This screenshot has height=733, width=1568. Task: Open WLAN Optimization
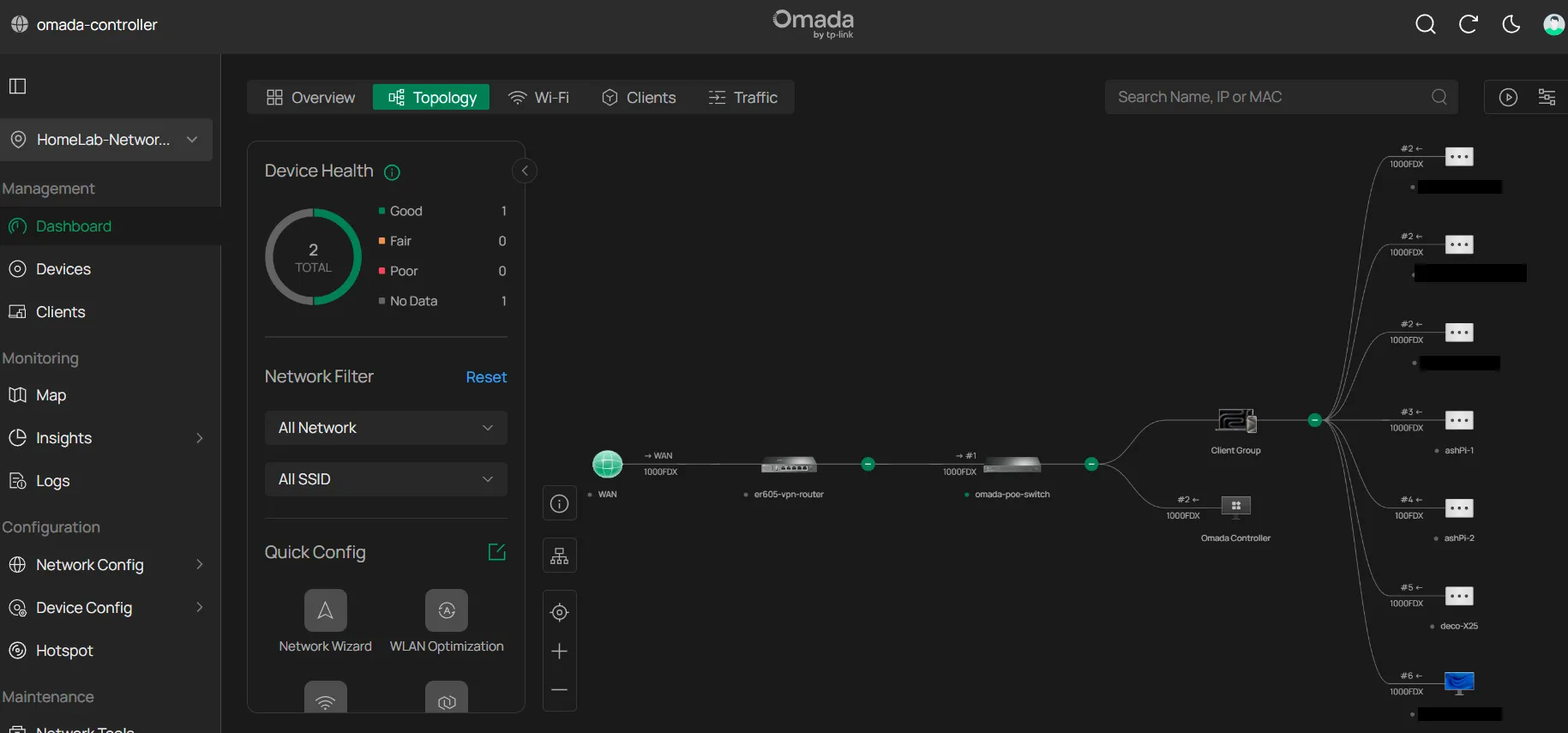coord(447,622)
